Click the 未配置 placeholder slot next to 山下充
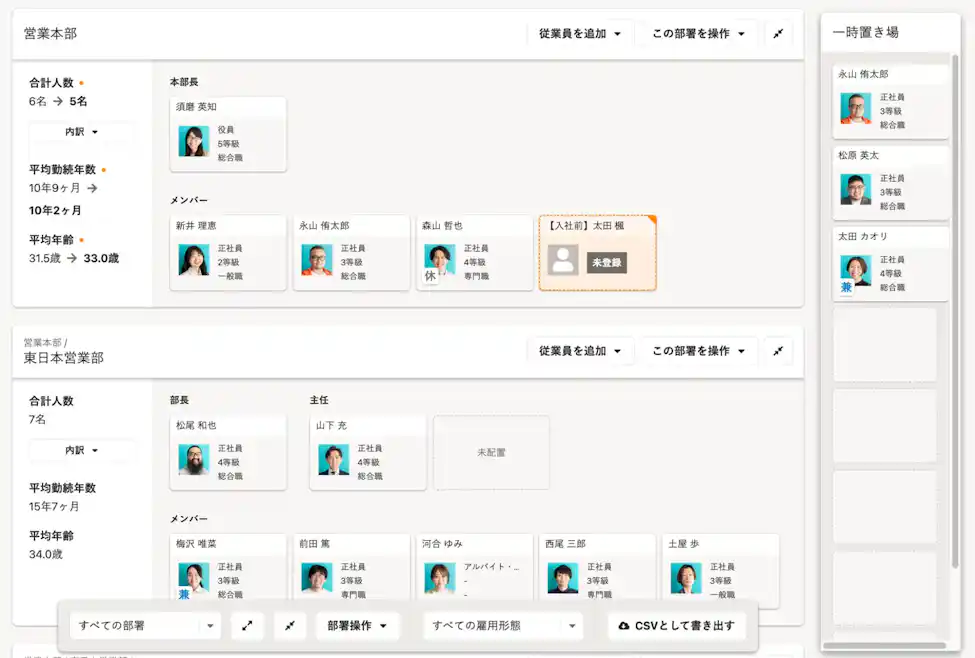 click(491, 452)
